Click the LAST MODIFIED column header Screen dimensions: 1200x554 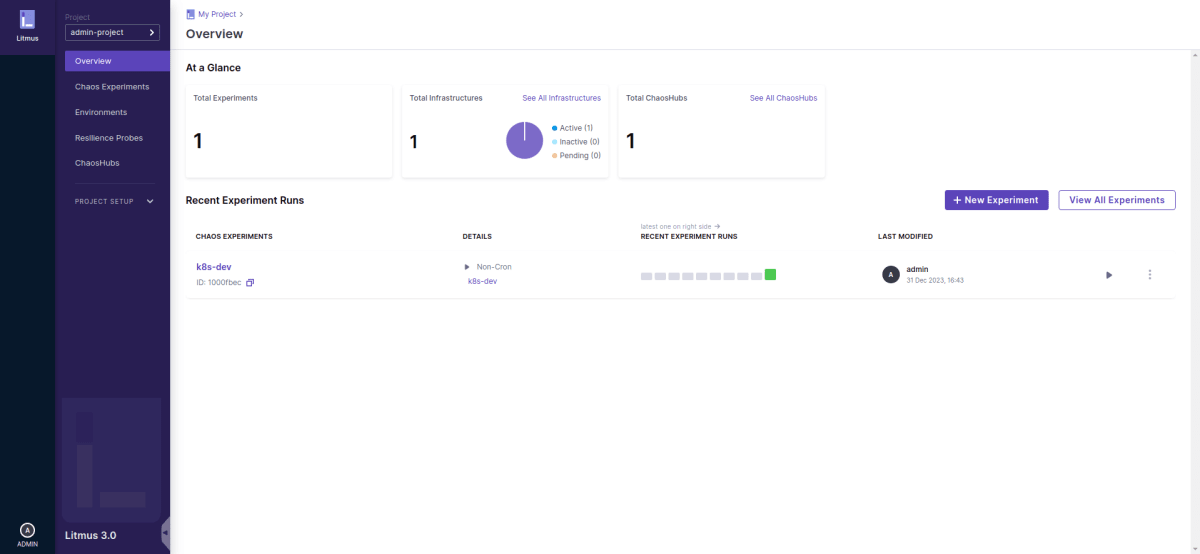[905, 237]
